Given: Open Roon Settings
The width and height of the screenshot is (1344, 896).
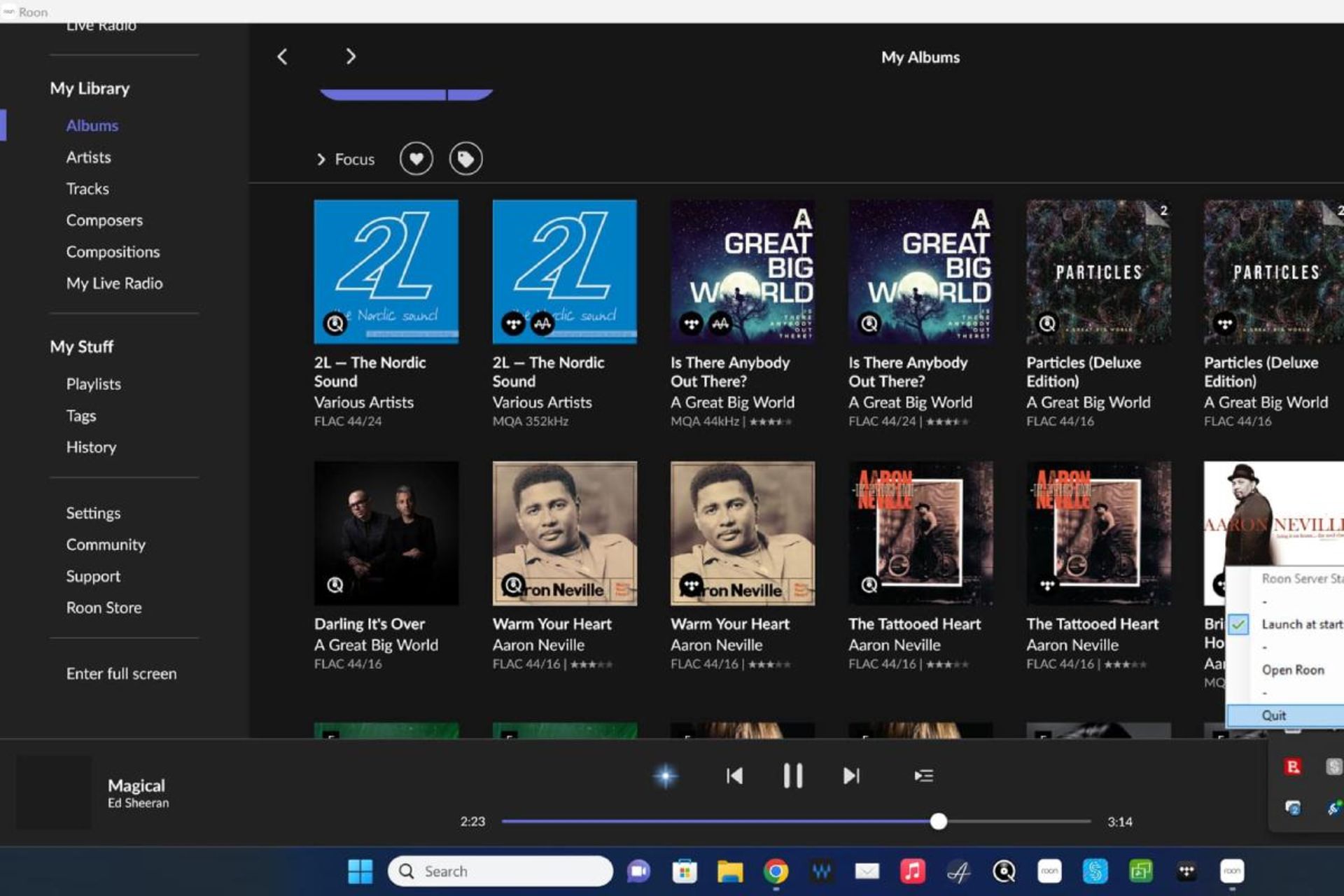Looking at the screenshot, I should 93,512.
